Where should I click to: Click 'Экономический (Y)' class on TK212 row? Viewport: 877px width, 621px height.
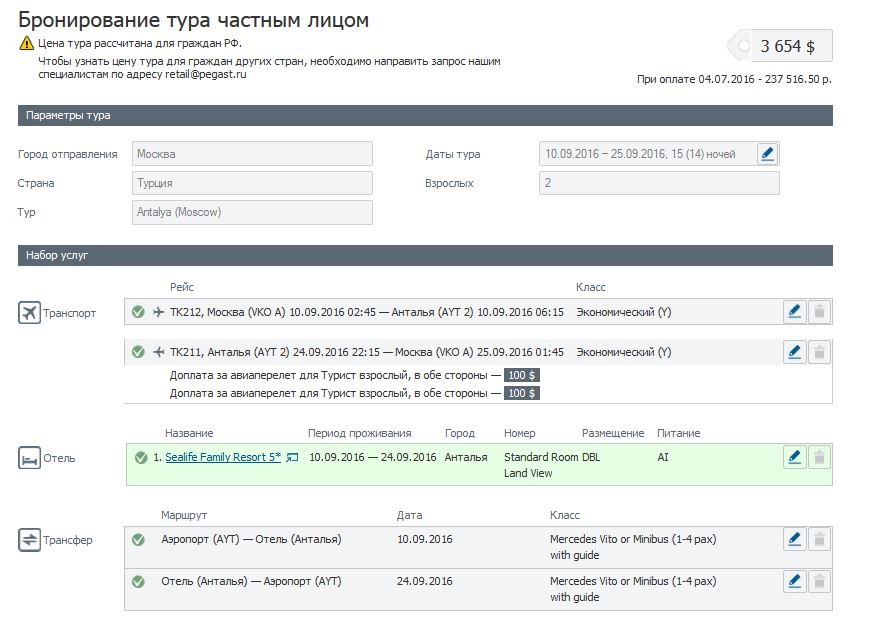click(x=624, y=312)
